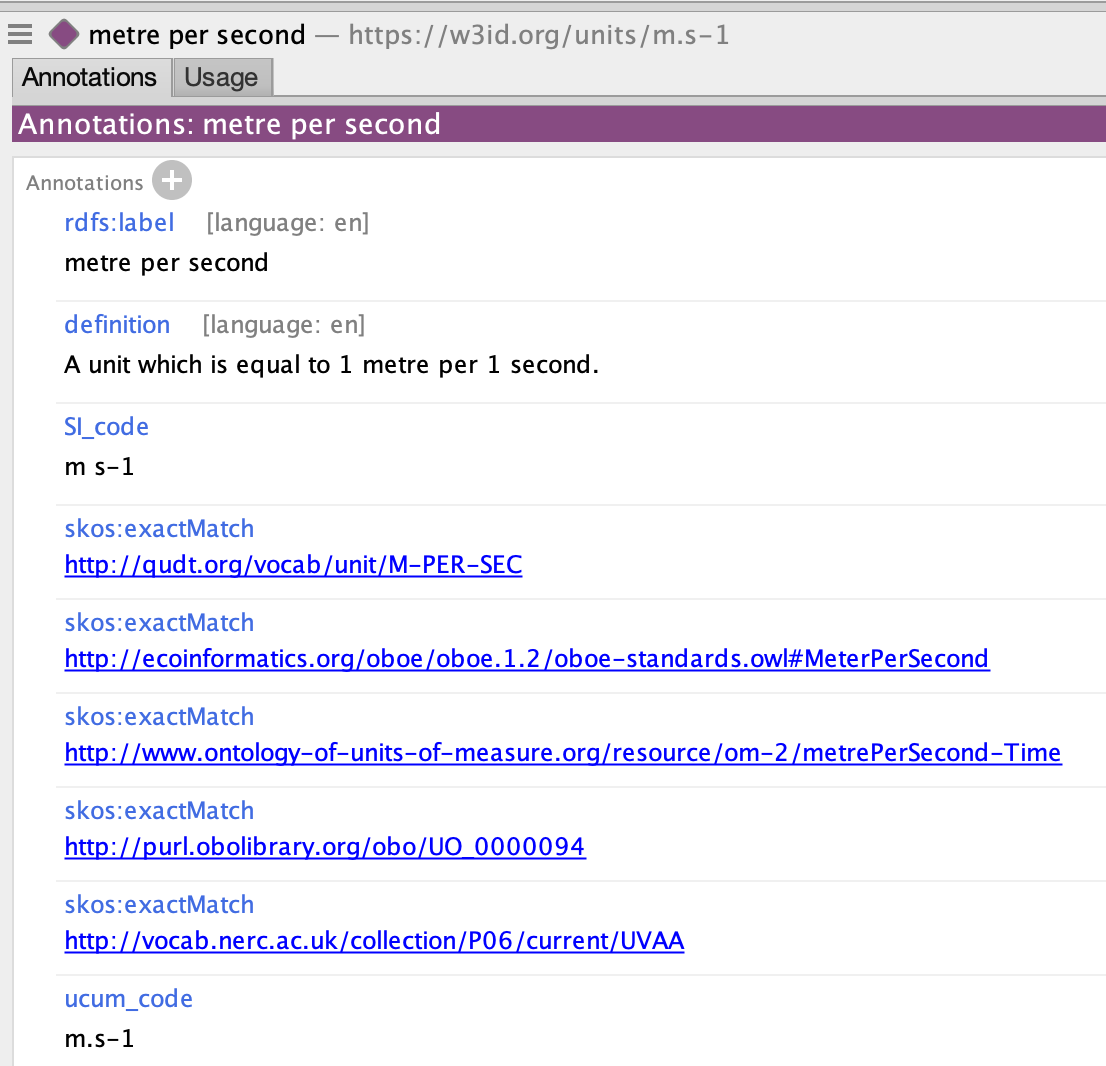The image size is (1106, 1066).
Task: Click skos:exactMatch above the ecoinformatics link
Action: point(159,622)
